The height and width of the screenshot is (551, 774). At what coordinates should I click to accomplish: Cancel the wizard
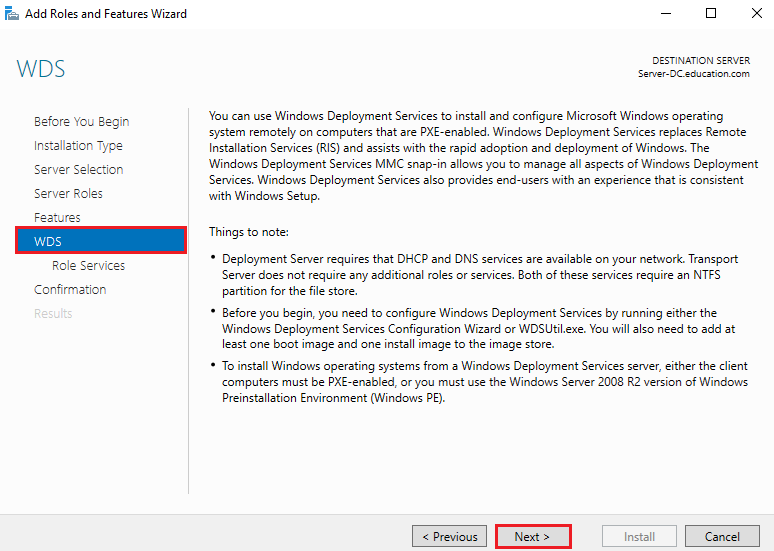click(x=722, y=537)
